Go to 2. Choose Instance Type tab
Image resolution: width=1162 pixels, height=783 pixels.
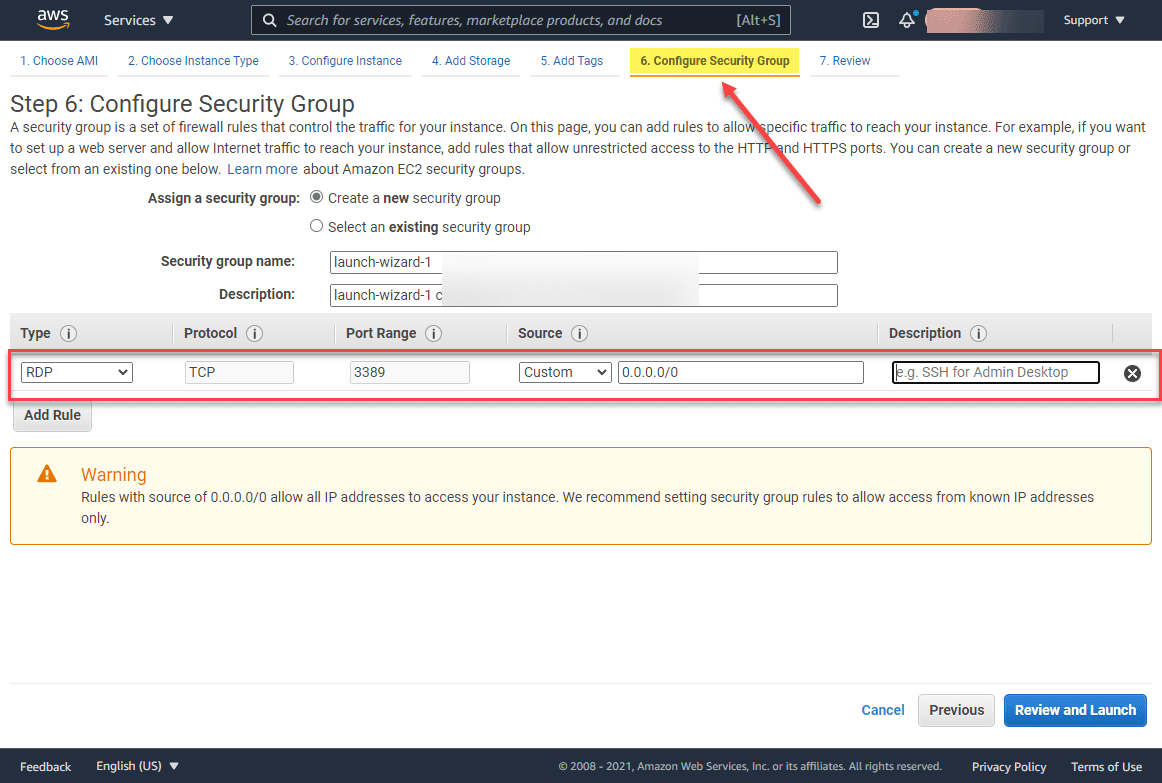pos(193,61)
